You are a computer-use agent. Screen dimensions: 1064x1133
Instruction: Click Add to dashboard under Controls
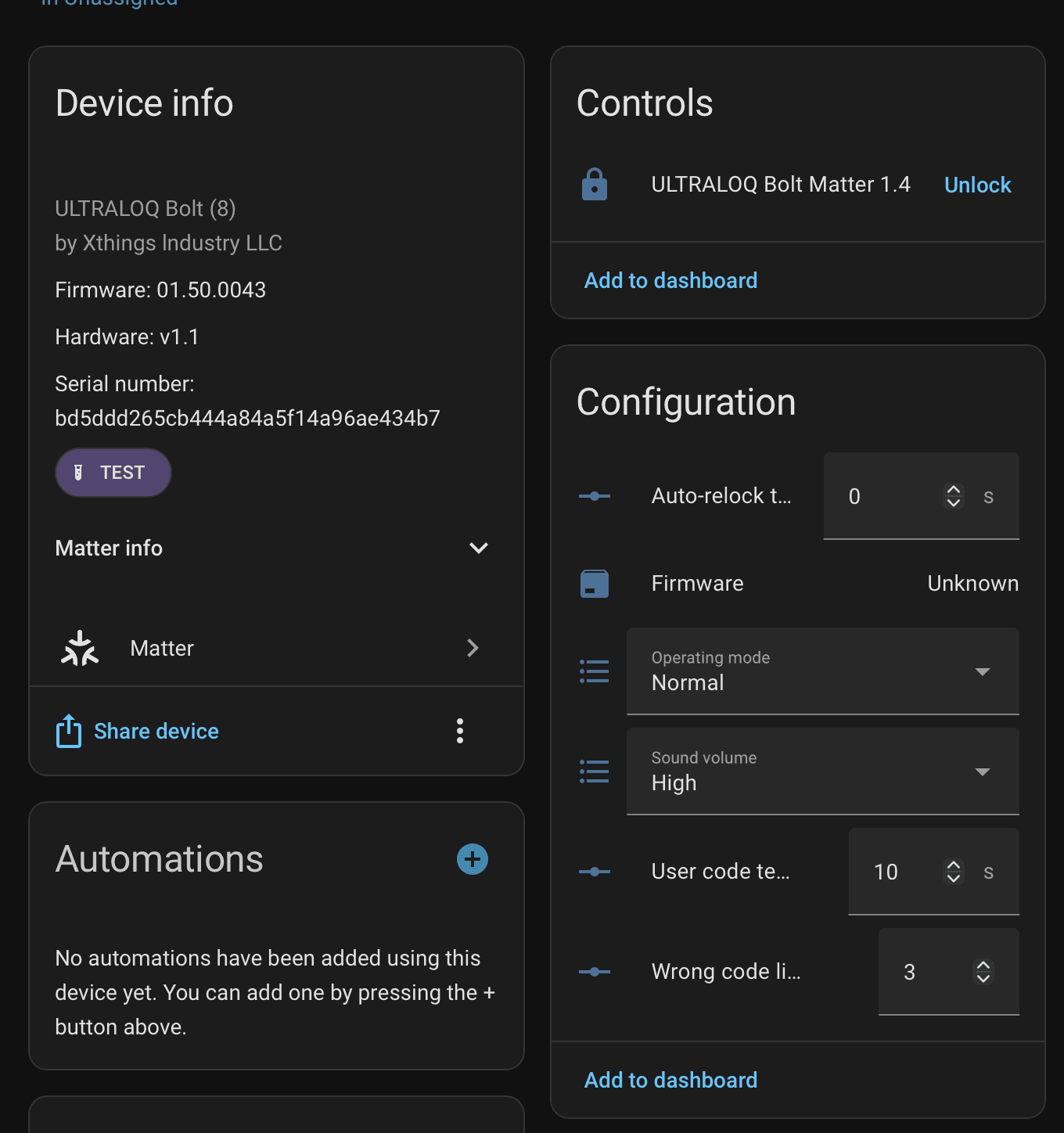point(670,280)
